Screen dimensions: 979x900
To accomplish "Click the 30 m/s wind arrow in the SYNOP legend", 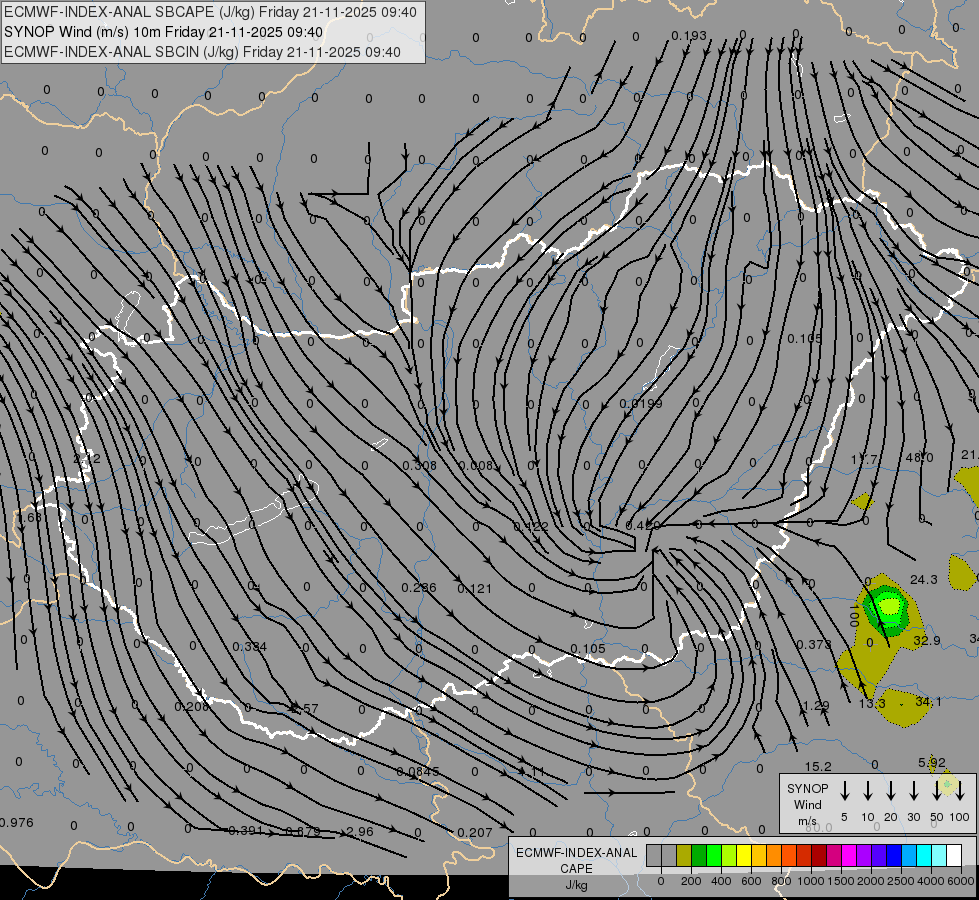I will click(x=913, y=791).
